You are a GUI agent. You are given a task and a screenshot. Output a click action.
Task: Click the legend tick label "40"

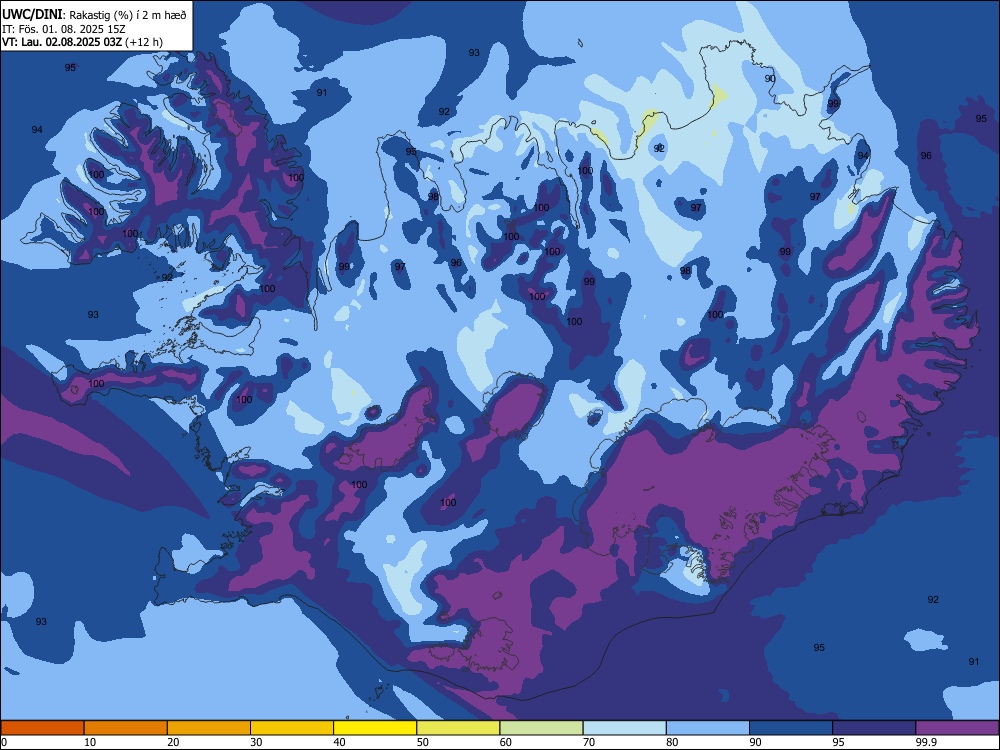pyautogui.click(x=339, y=742)
